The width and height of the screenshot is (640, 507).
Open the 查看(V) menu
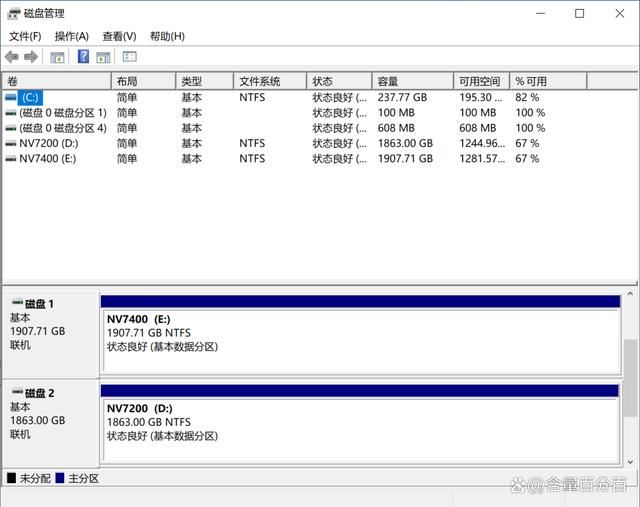click(x=119, y=36)
